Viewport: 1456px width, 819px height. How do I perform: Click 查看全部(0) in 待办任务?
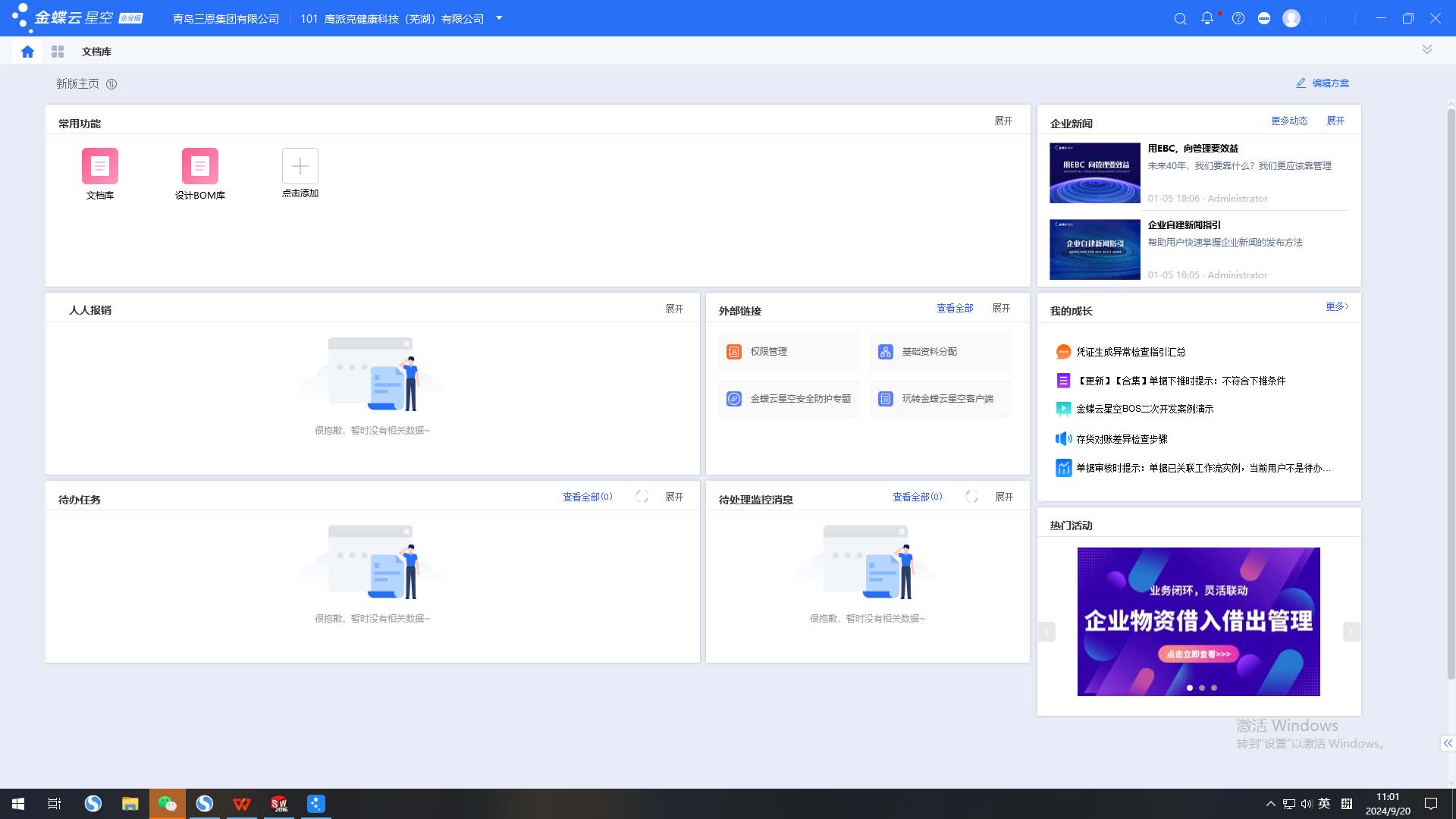[x=587, y=497]
